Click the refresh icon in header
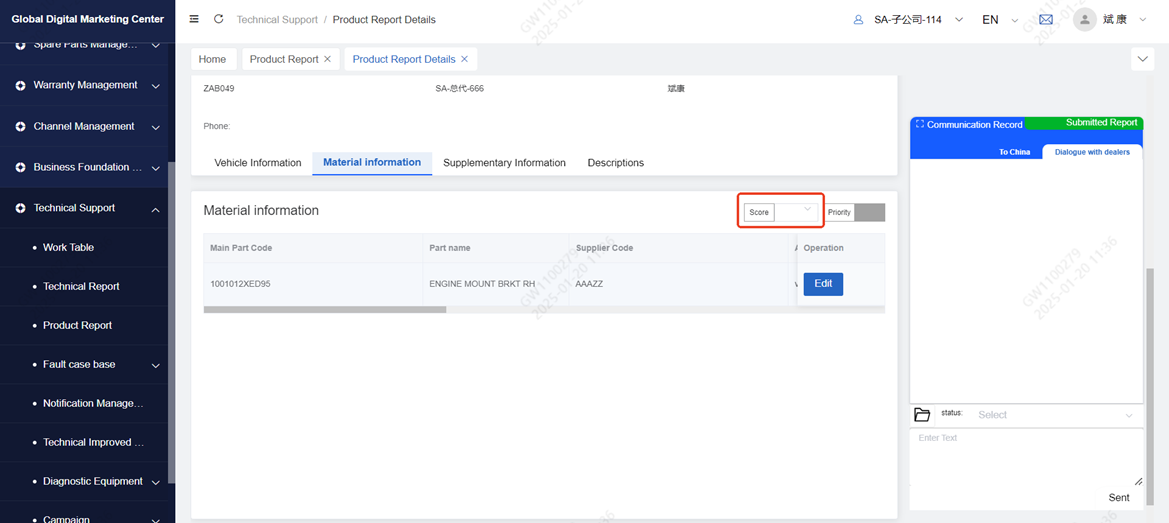The height and width of the screenshot is (523, 1169). coord(218,19)
